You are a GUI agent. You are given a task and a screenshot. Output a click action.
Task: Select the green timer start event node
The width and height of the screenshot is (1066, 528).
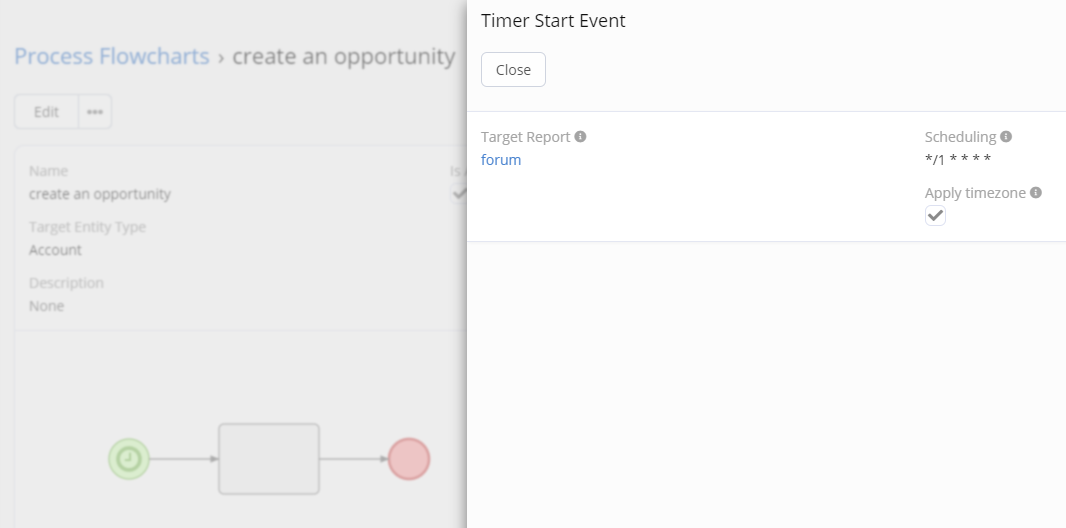pyautogui.click(x=129, y=459)
